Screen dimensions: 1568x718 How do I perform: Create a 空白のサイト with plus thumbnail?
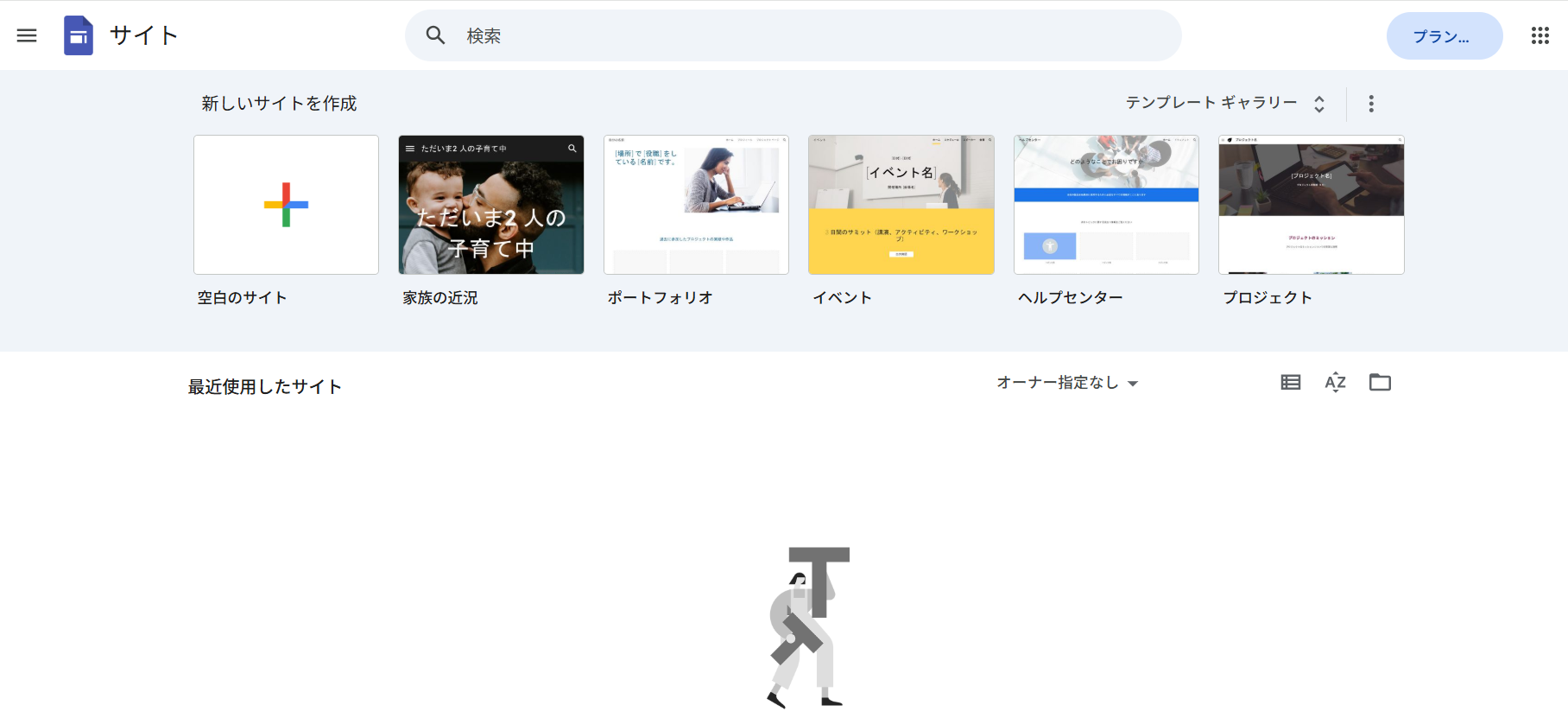point(286,205)
